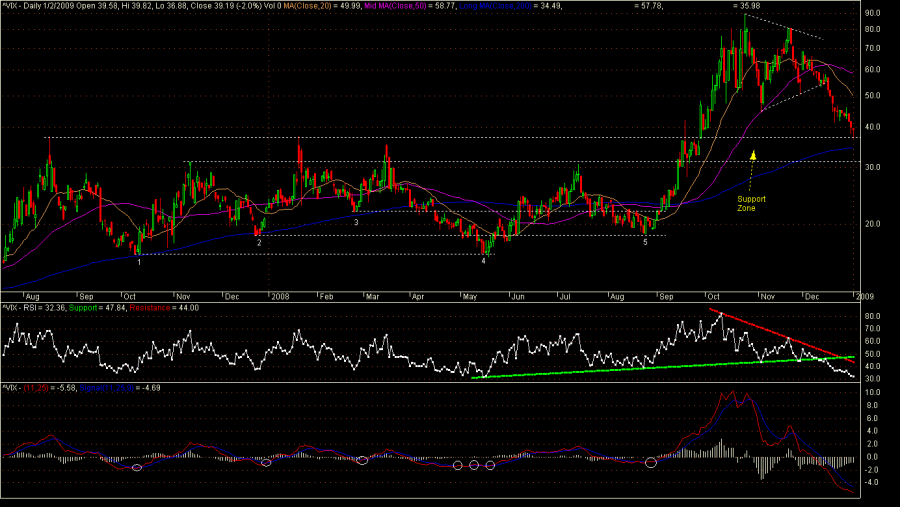Click the "^VIX - RSI = 32.36" panel title
900x507 pixels.
coord(33,308)
